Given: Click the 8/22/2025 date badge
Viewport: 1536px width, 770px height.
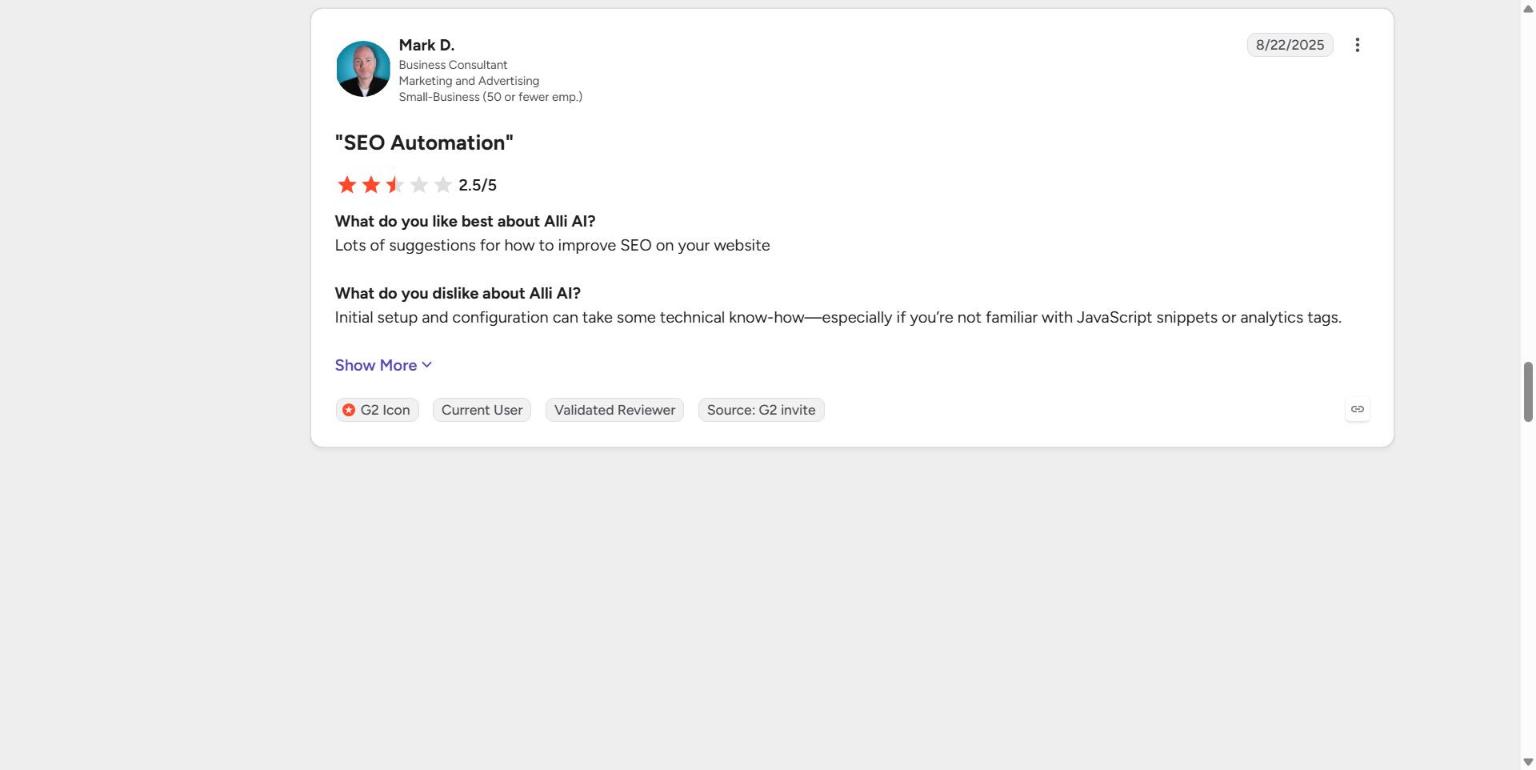Looking at the screenshot, I should point(1290,45).
